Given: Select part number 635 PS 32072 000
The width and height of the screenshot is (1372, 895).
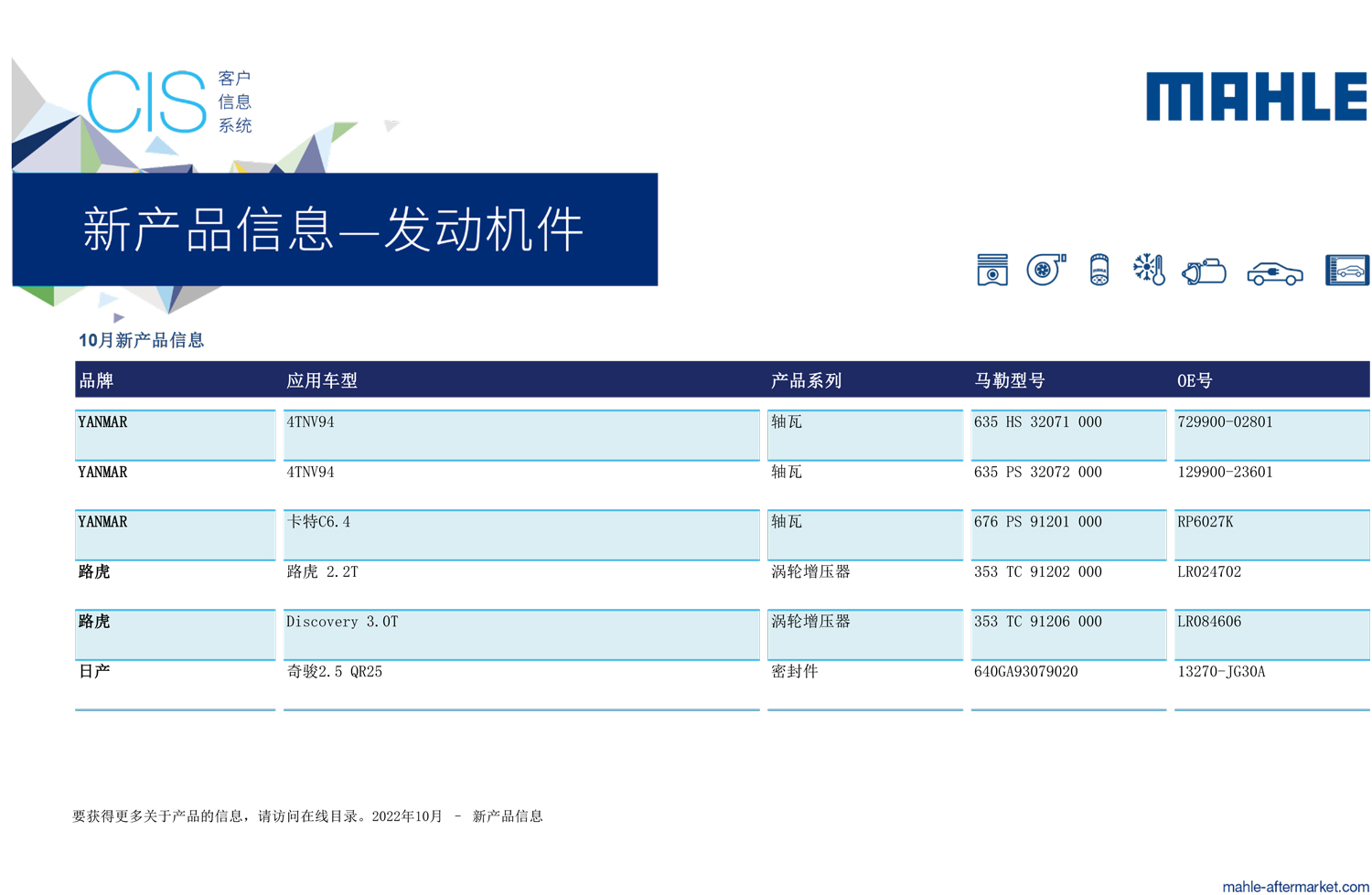Looking at the screenshot, I should pos(1038,473).
